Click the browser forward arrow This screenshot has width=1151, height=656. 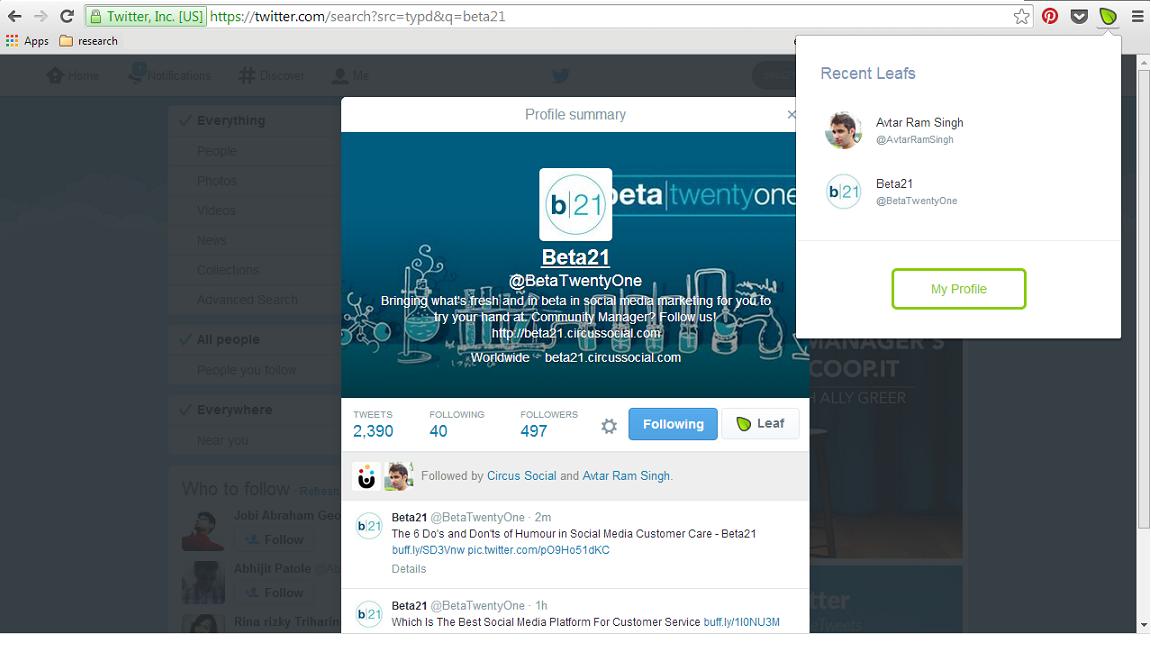click(41, 16)
